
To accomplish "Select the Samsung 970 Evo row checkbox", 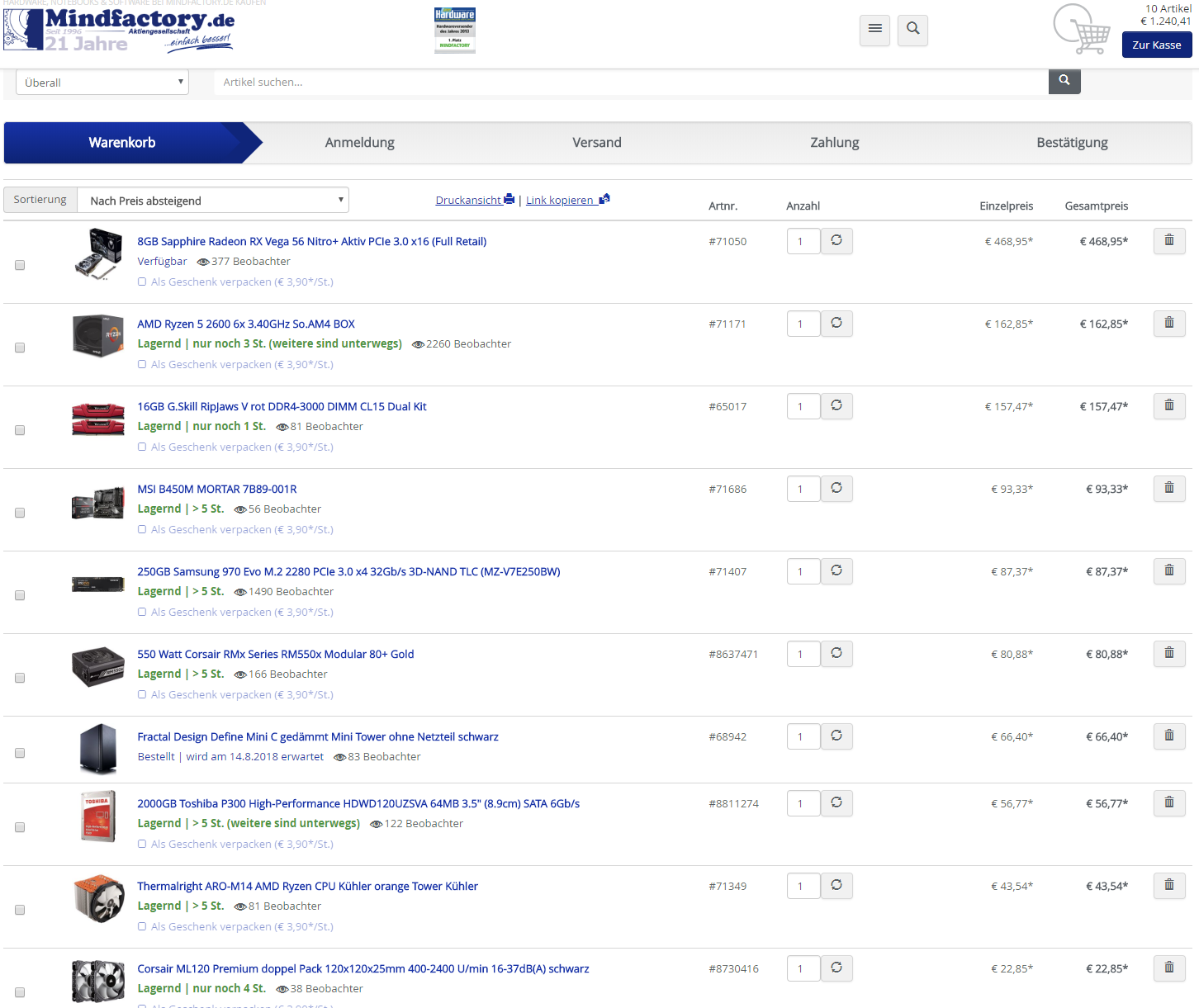I will 20,595.
